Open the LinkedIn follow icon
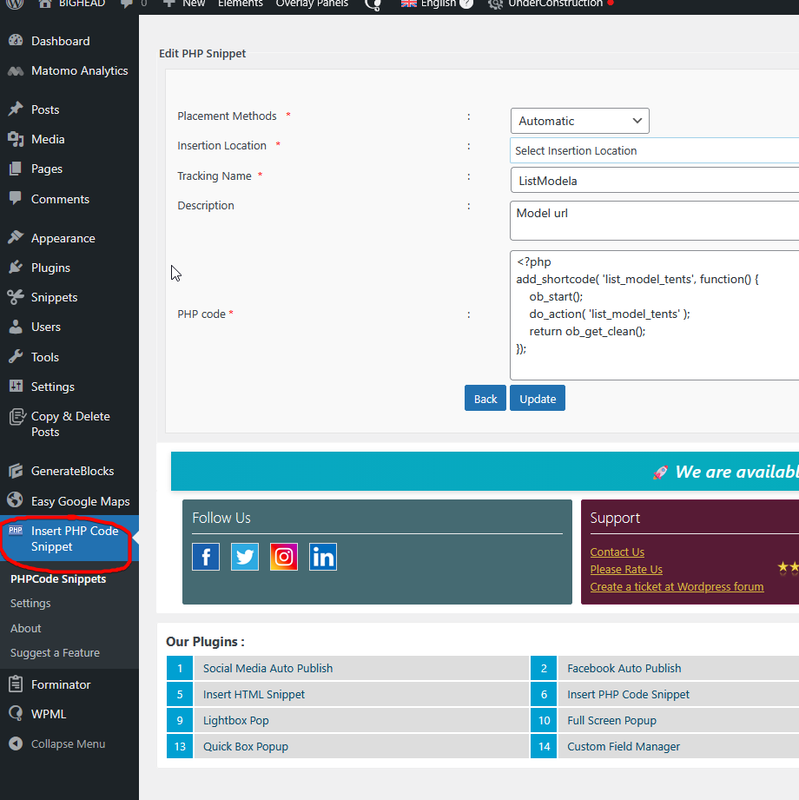Viewport: 799px width, 800px height. point(323,557)
